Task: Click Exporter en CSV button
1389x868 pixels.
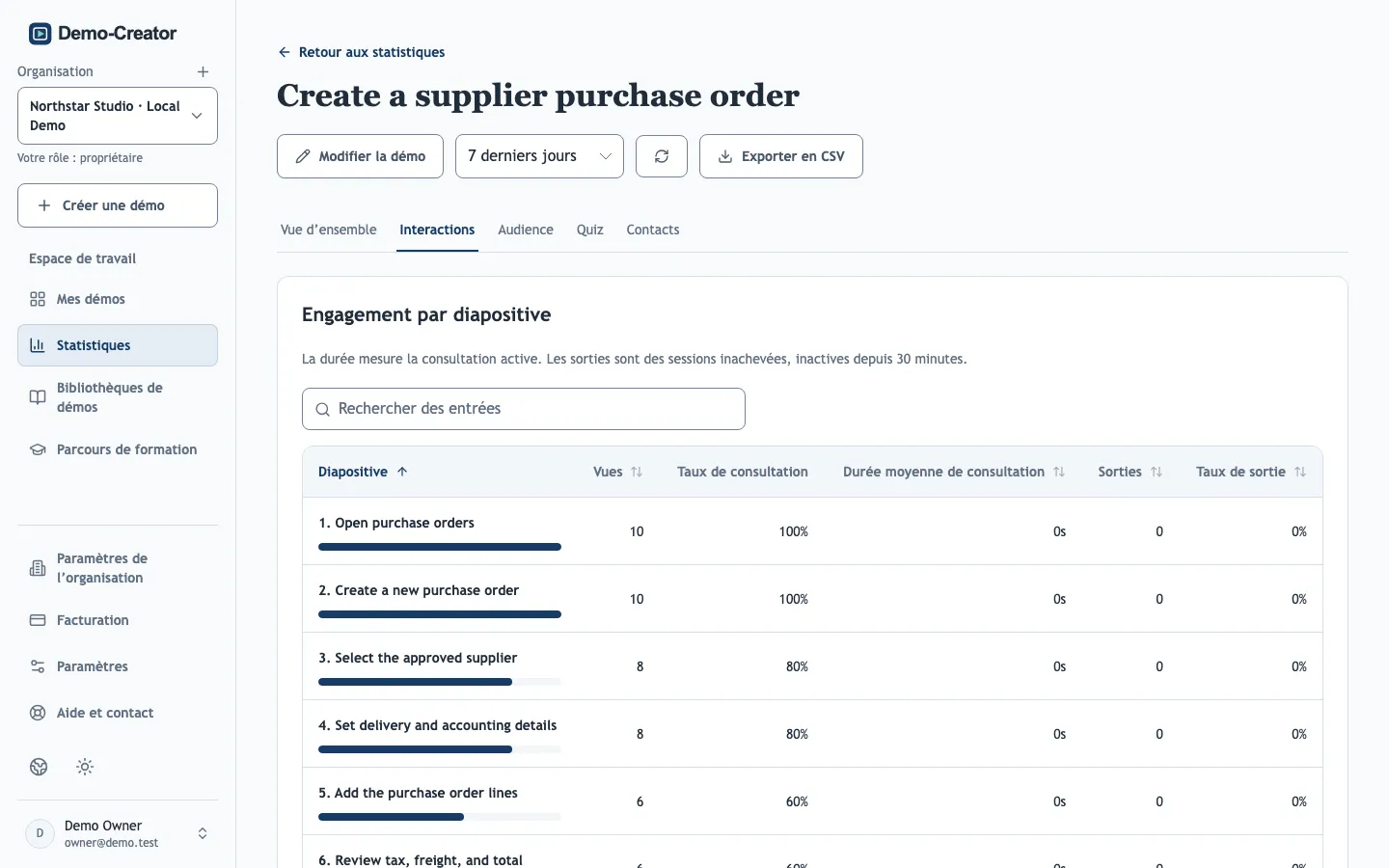Action: coord(781,156)
